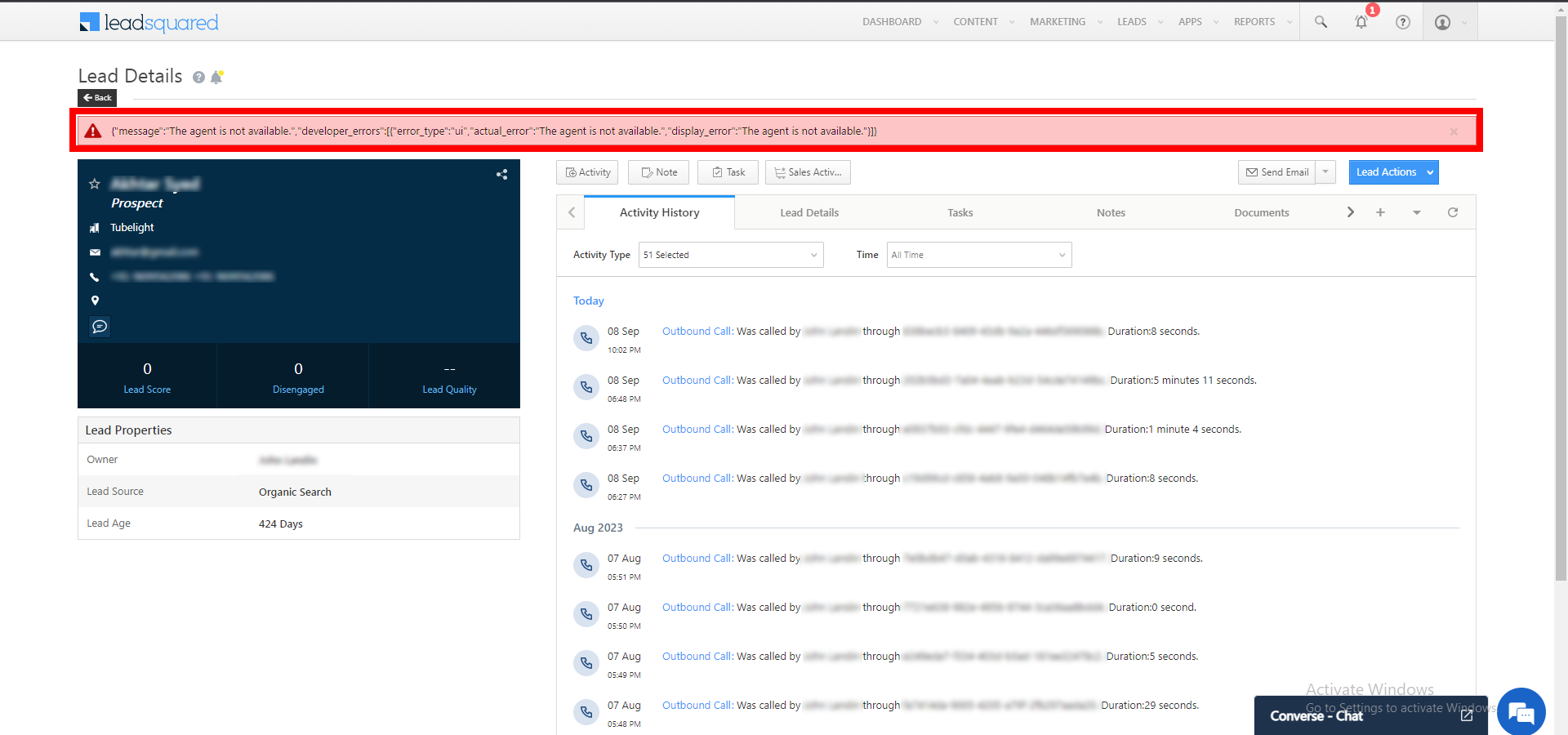
Task: Open the chat bubble icon on lead card
Action: coord(100,327)
